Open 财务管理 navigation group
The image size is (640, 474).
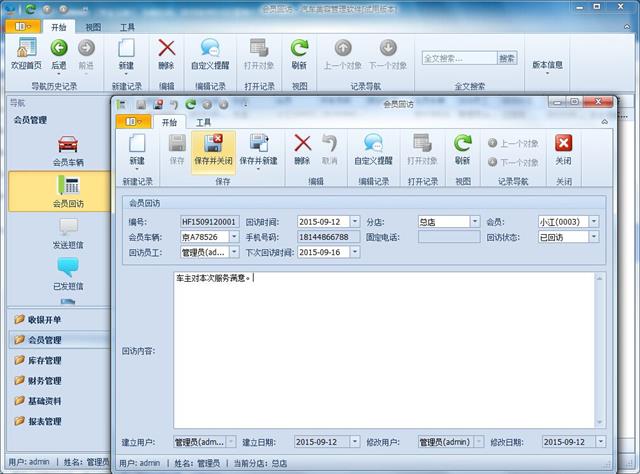[x=59, y=381]
